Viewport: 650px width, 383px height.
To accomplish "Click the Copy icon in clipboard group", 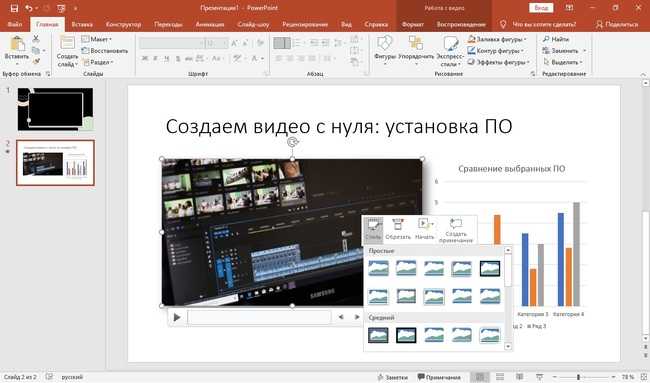I will 36,51.
